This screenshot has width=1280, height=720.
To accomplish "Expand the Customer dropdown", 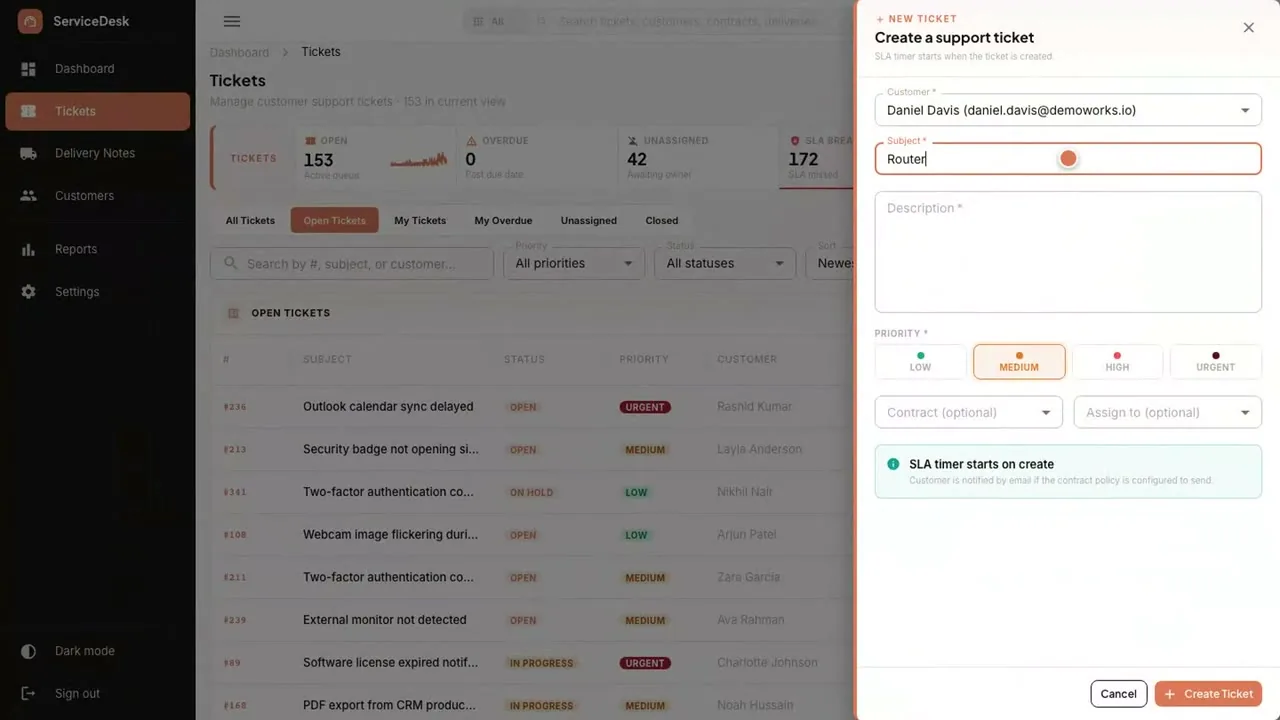I will click(x=1068, y=110).
